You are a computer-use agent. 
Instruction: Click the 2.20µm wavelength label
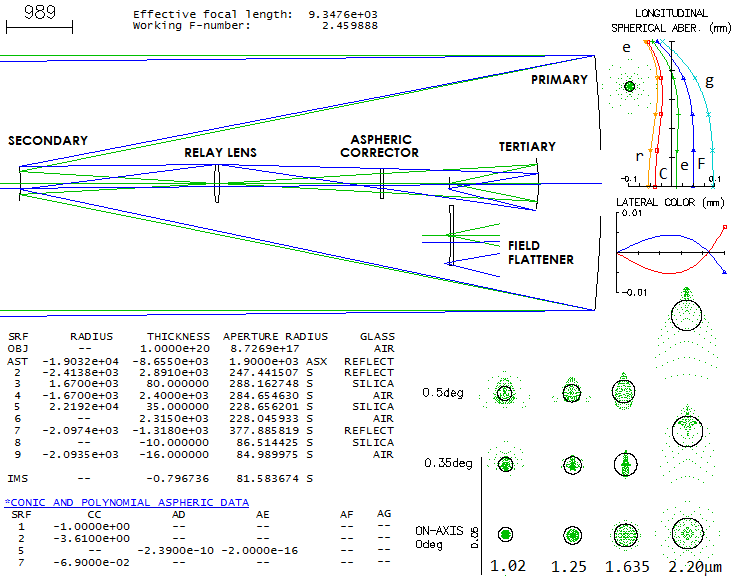695,567
